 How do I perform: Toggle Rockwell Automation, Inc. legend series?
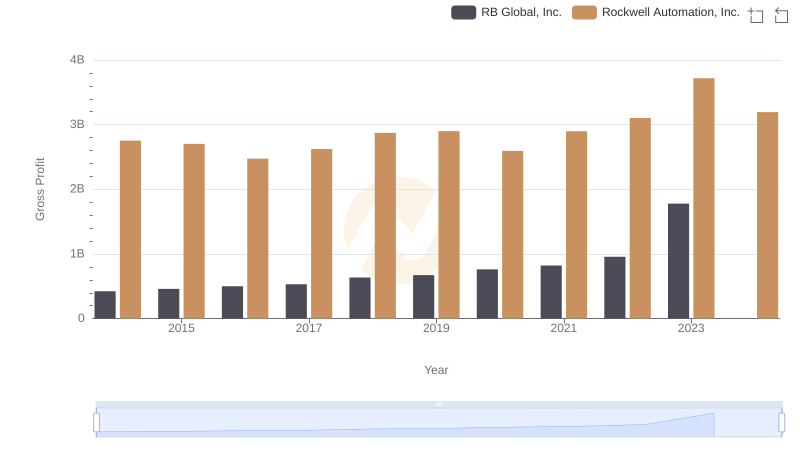[x=656, y=12]
